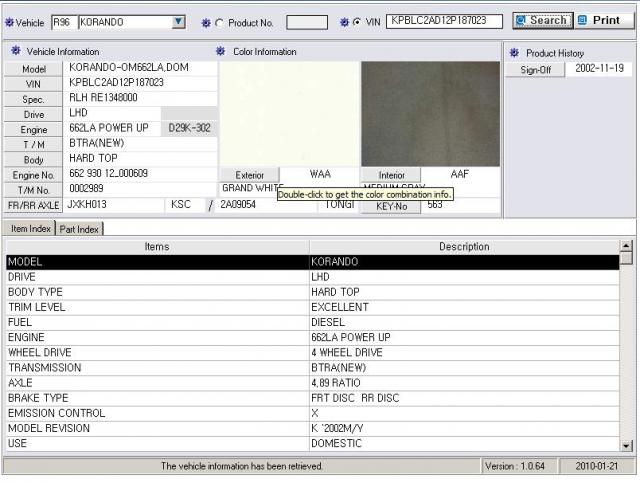
Task: Select the BRAKE TYPE row
Action: pyautogui.click(x=313, y=398)
